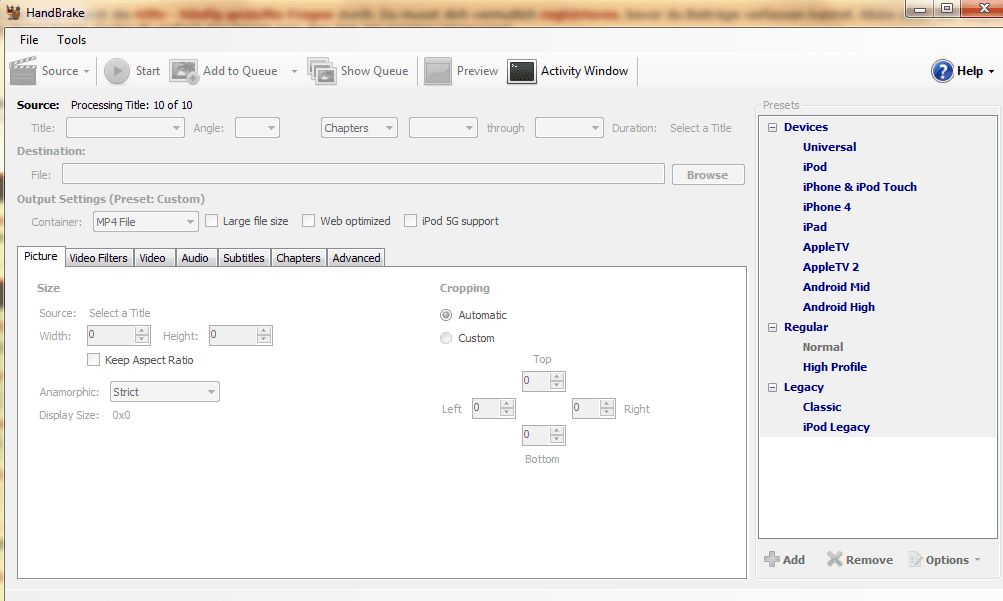Click the Start play icon

117,71
